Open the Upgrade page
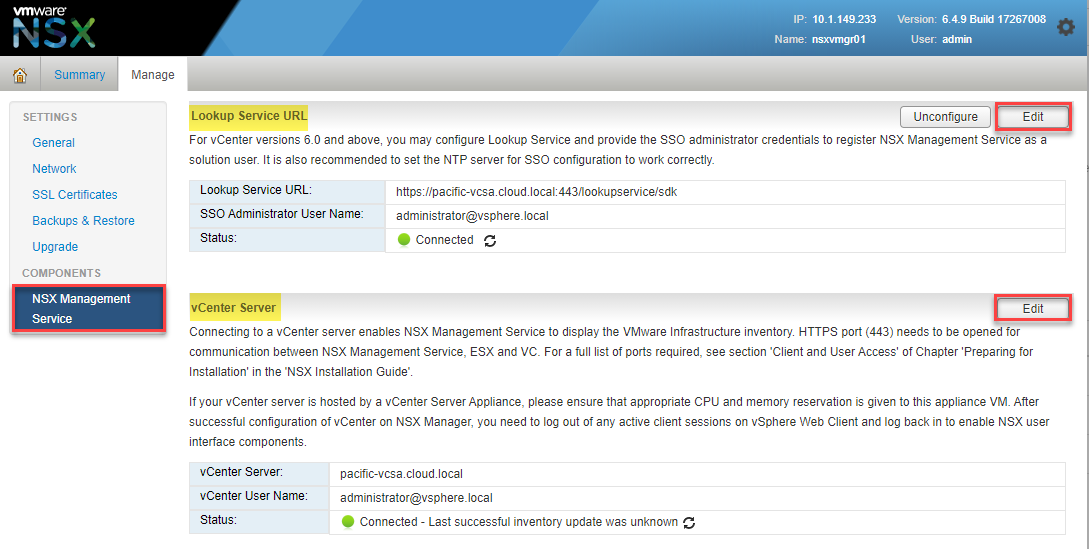Viewport: 1089px width, 549px height. [55, 247]
